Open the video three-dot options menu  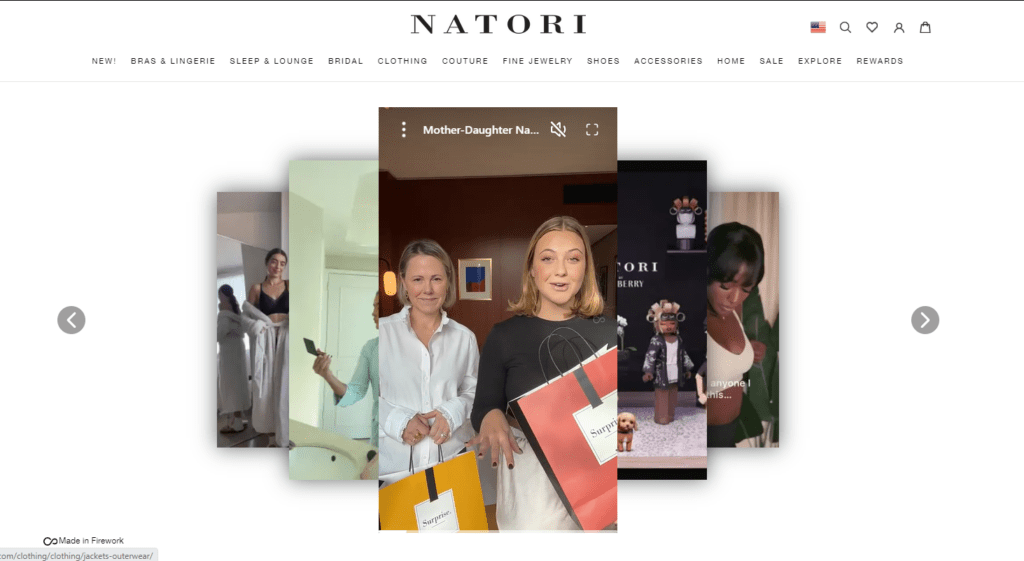[x=404, y=129]
